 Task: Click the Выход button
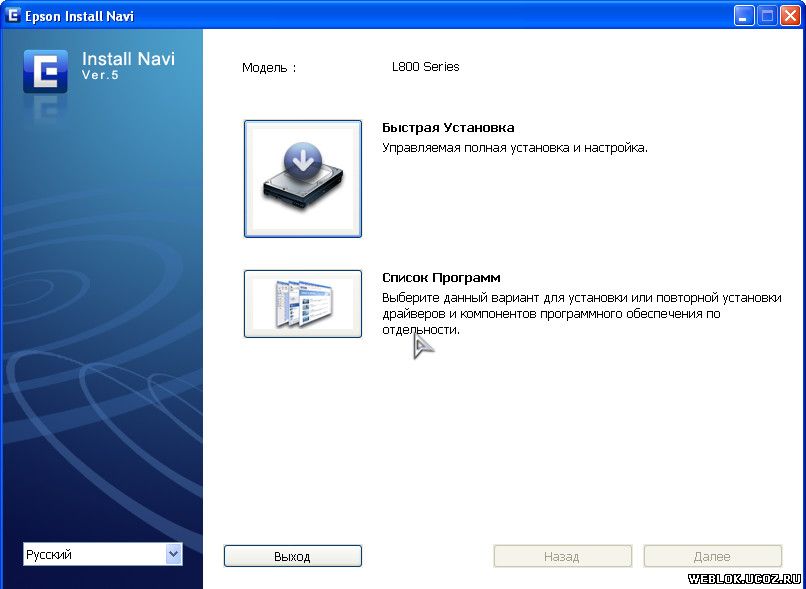click(x=292, y=556)
